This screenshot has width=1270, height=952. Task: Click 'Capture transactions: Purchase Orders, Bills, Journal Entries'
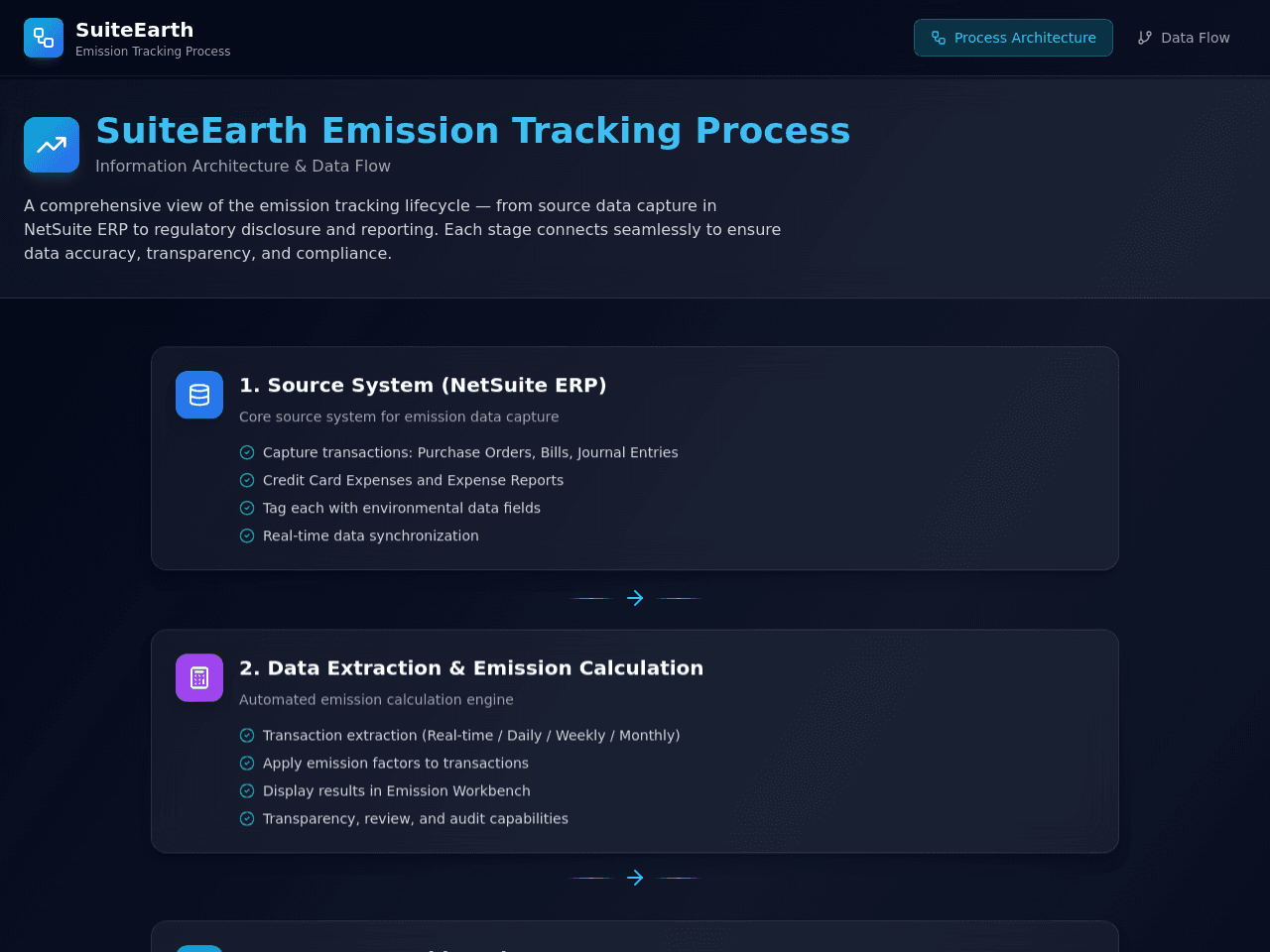coord(470,452)
